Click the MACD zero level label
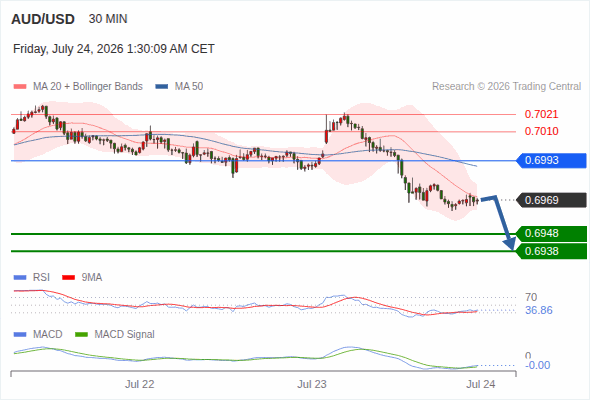This screenshot has height=400, width=590. pyautogui.click(x=528, y=356)
